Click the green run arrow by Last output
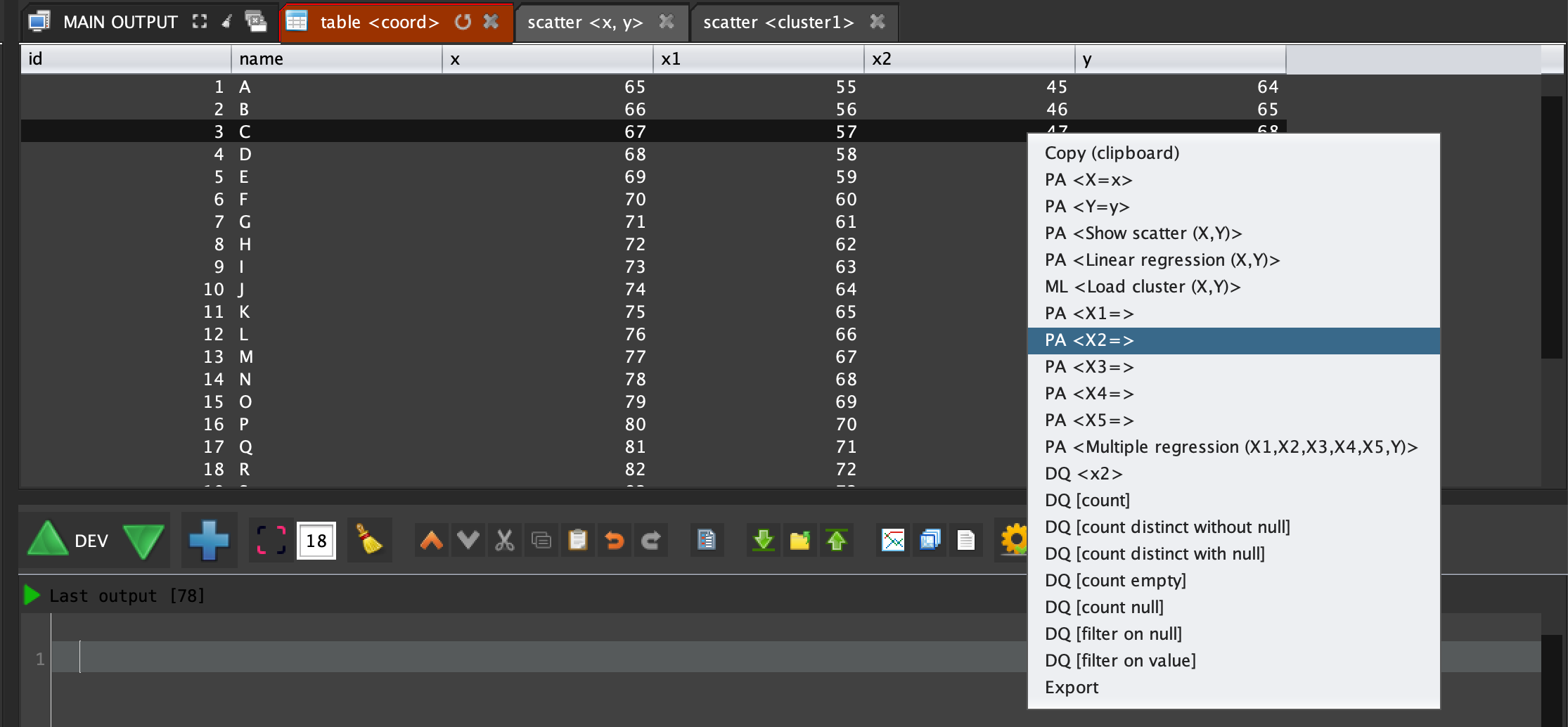The height and width of the screenshot is (727, 1568). (x=32, y=596)
